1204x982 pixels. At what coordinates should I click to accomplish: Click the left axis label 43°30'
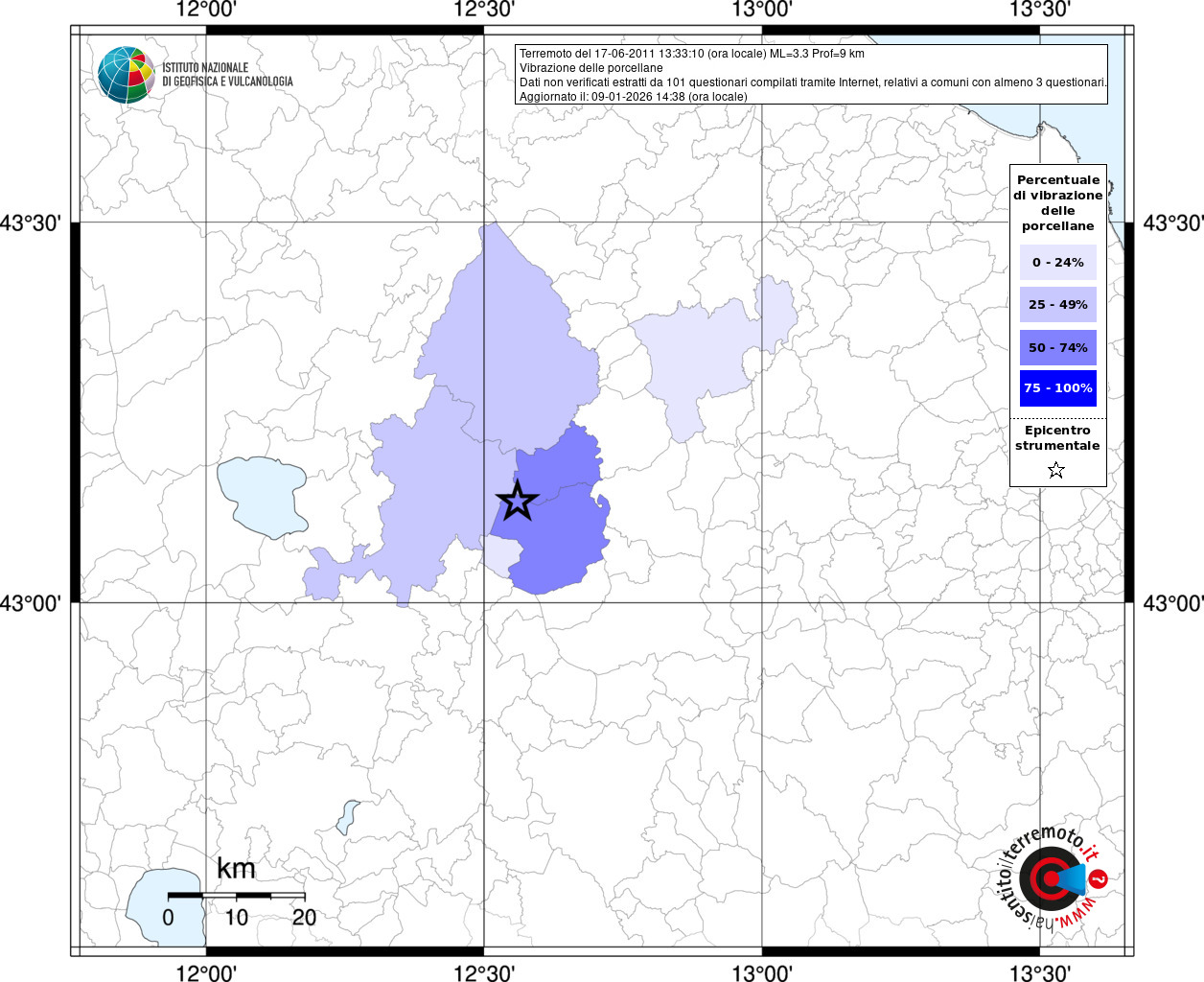(x=31, y=222)
